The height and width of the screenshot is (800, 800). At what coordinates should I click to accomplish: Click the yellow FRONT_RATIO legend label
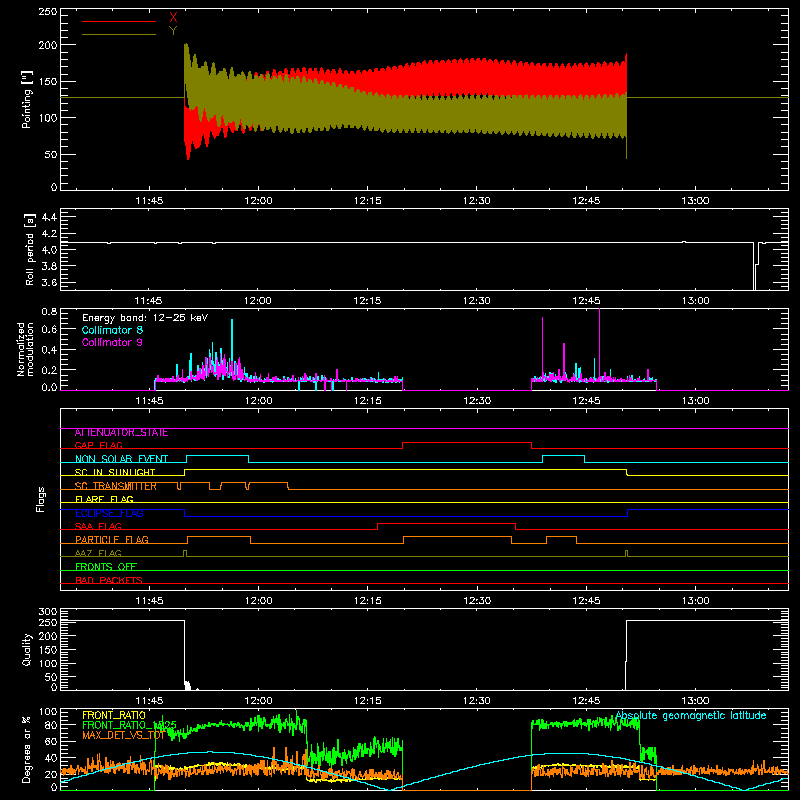pos(114,715)
